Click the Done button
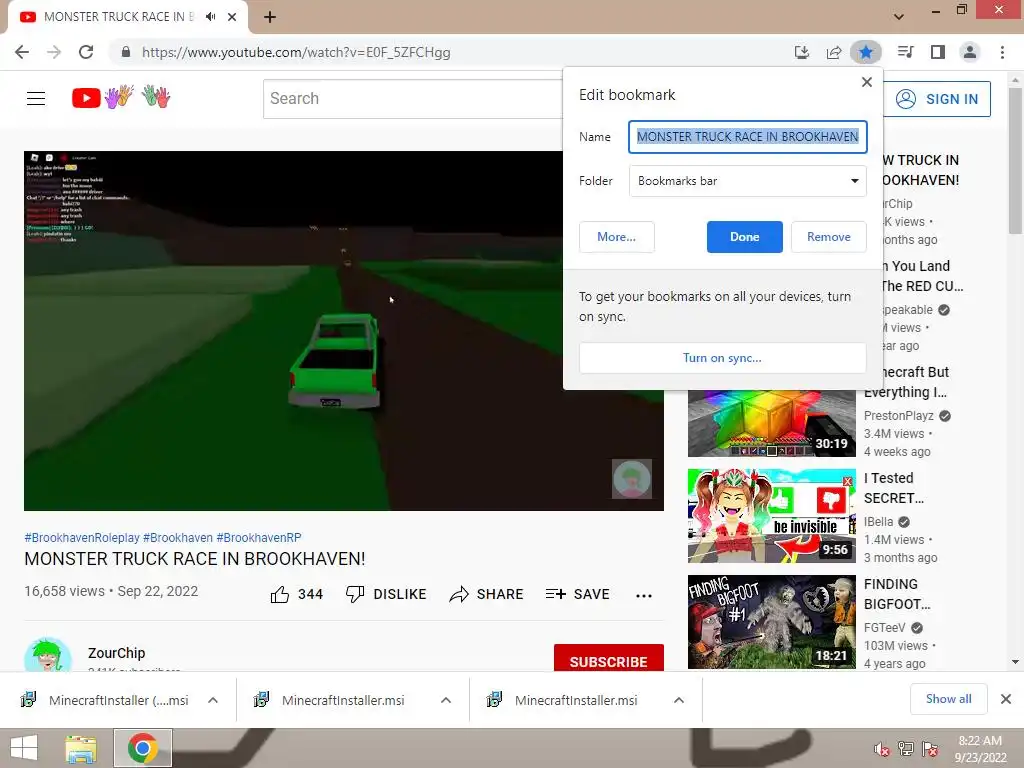The image size is (1024, 768). tap(744, 237)
